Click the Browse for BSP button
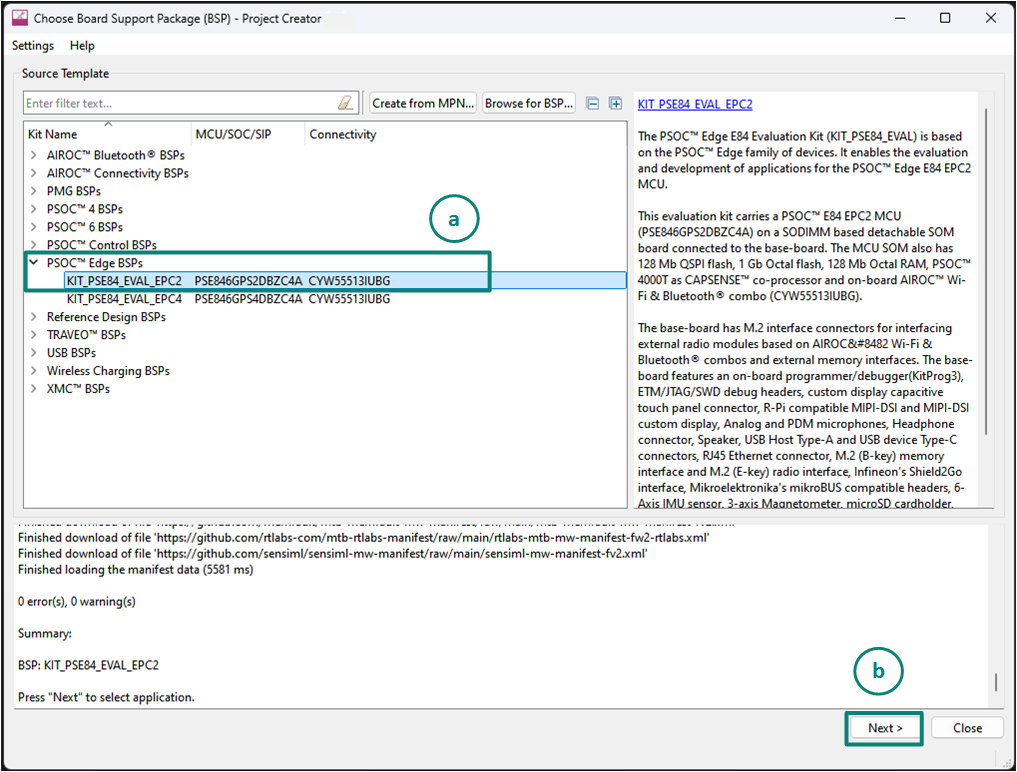 tap(530, 103)
